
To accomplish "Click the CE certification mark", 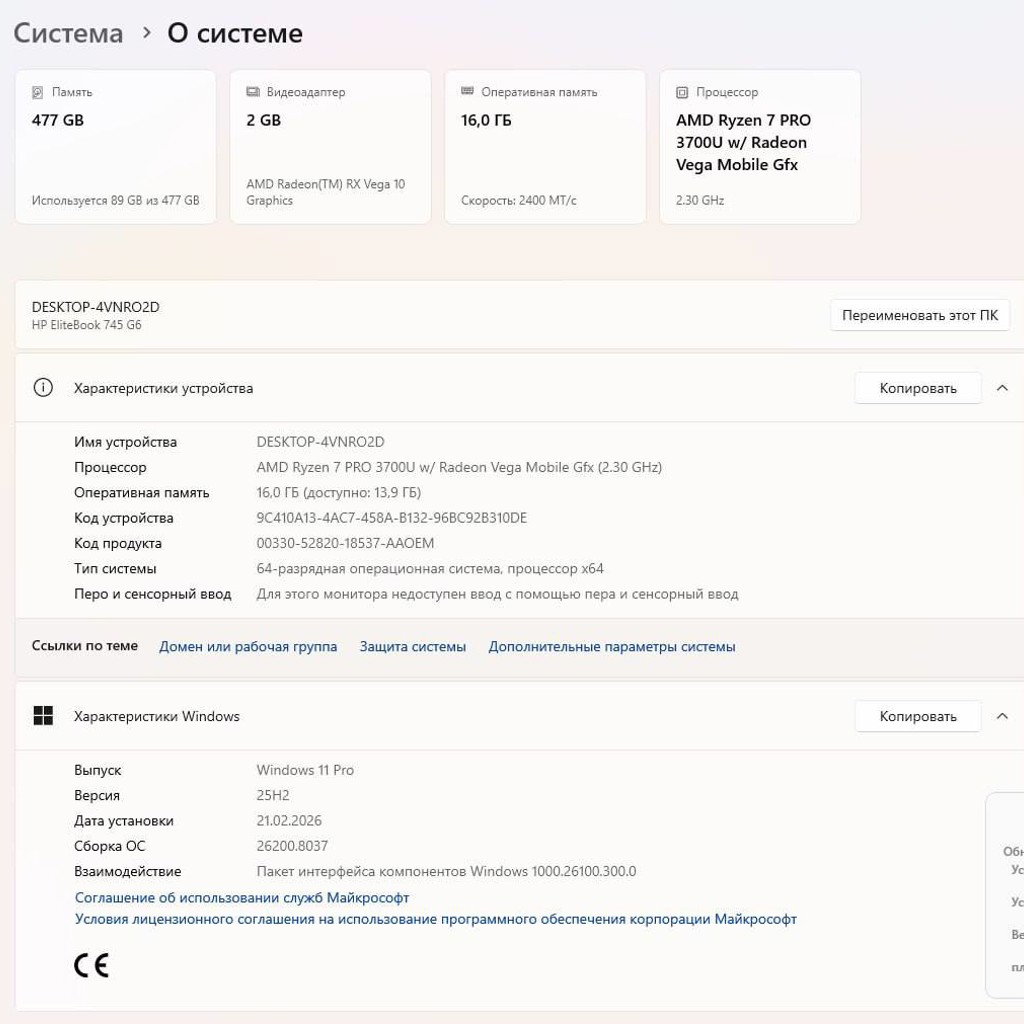I will [x=91, y=965].
